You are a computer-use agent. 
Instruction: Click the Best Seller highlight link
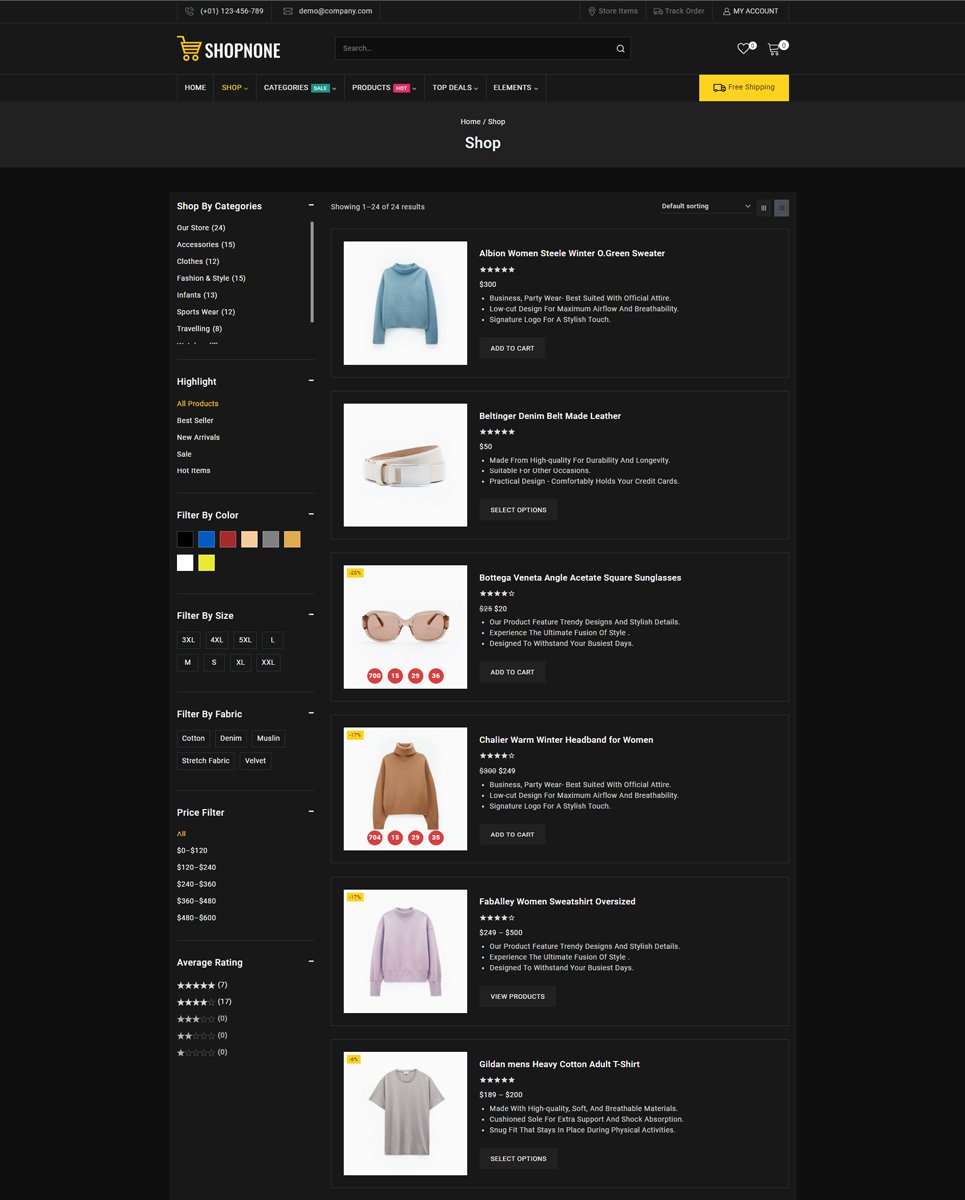click(195, 421)
